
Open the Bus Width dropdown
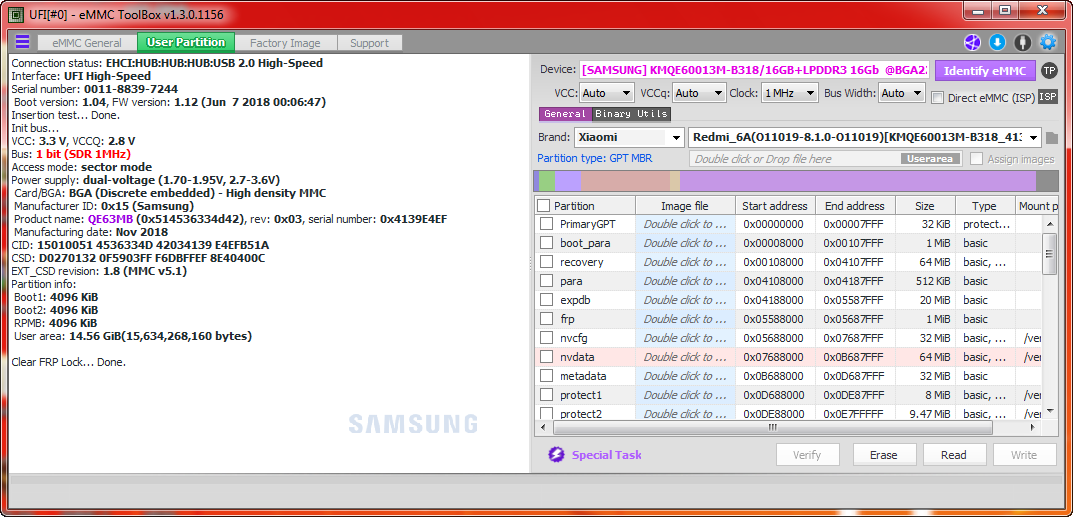pyautogui.click(x=902, y=93)
